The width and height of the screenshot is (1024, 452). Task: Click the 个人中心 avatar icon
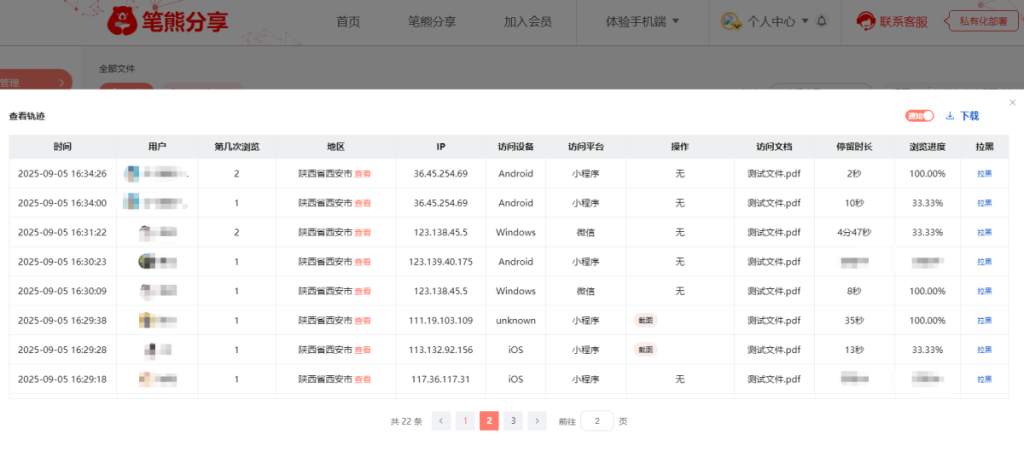click(731, 22)
